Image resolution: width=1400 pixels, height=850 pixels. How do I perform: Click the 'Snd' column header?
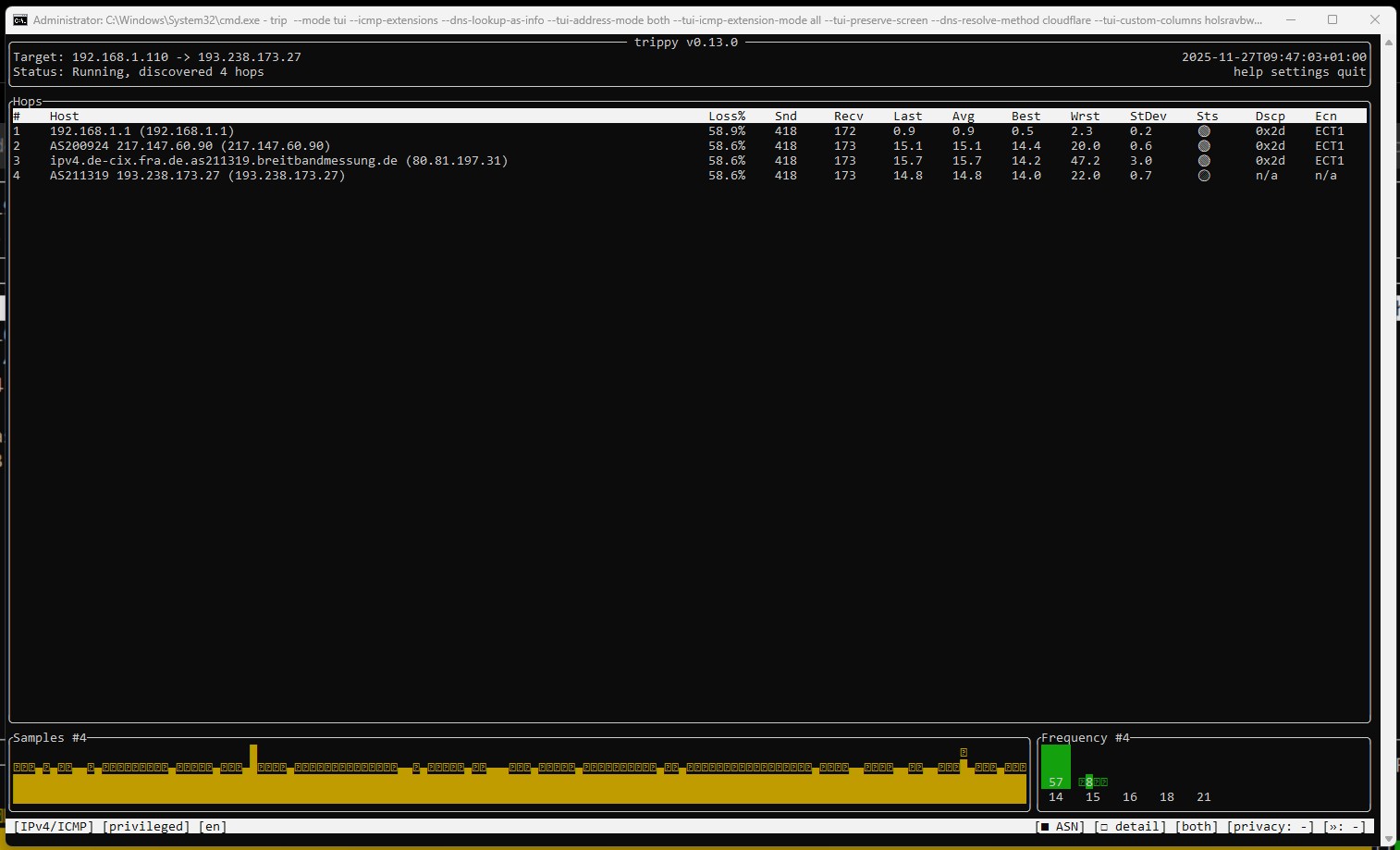(x=786, y=117)
